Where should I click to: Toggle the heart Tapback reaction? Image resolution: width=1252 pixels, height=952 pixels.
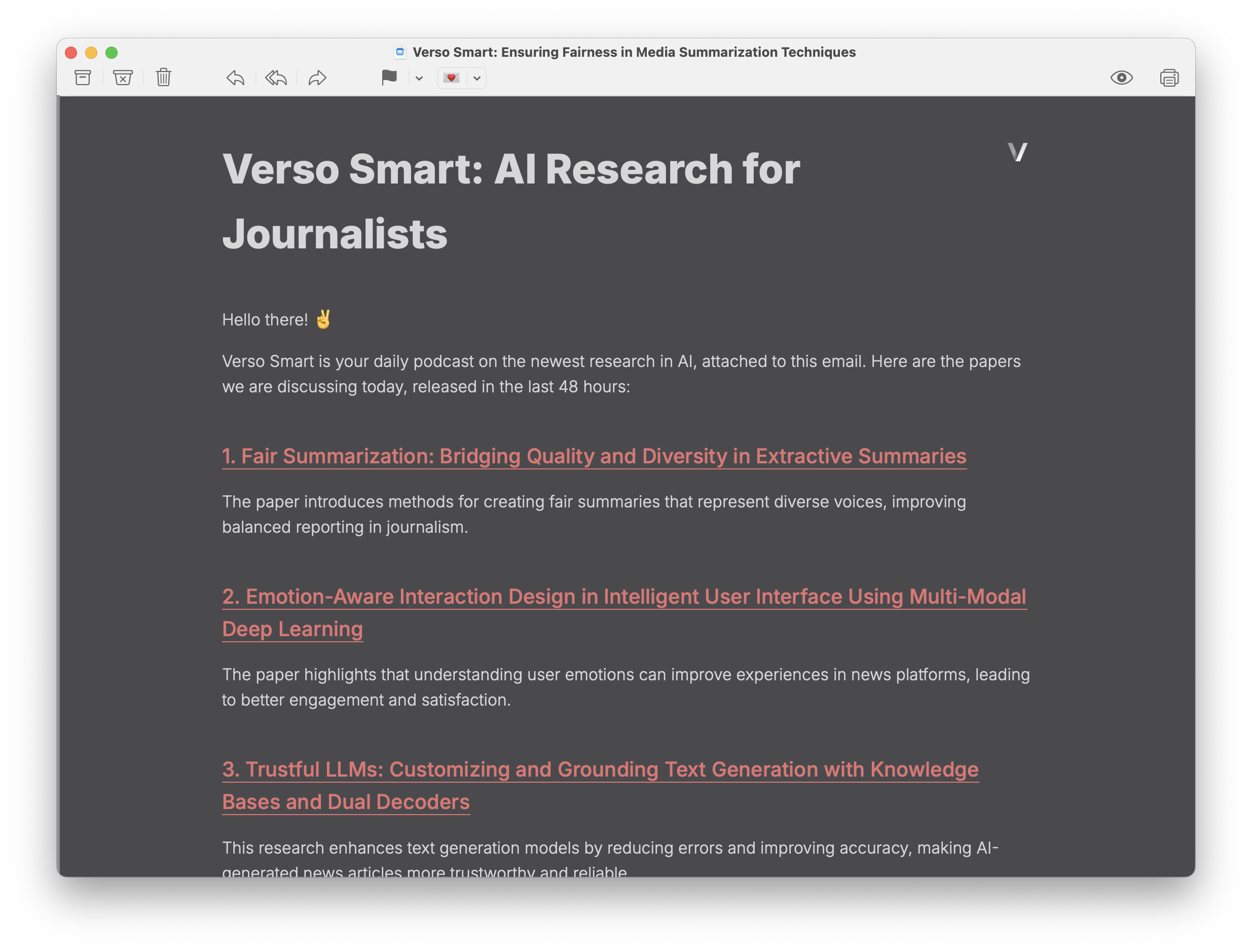click(x=451, y=78)
